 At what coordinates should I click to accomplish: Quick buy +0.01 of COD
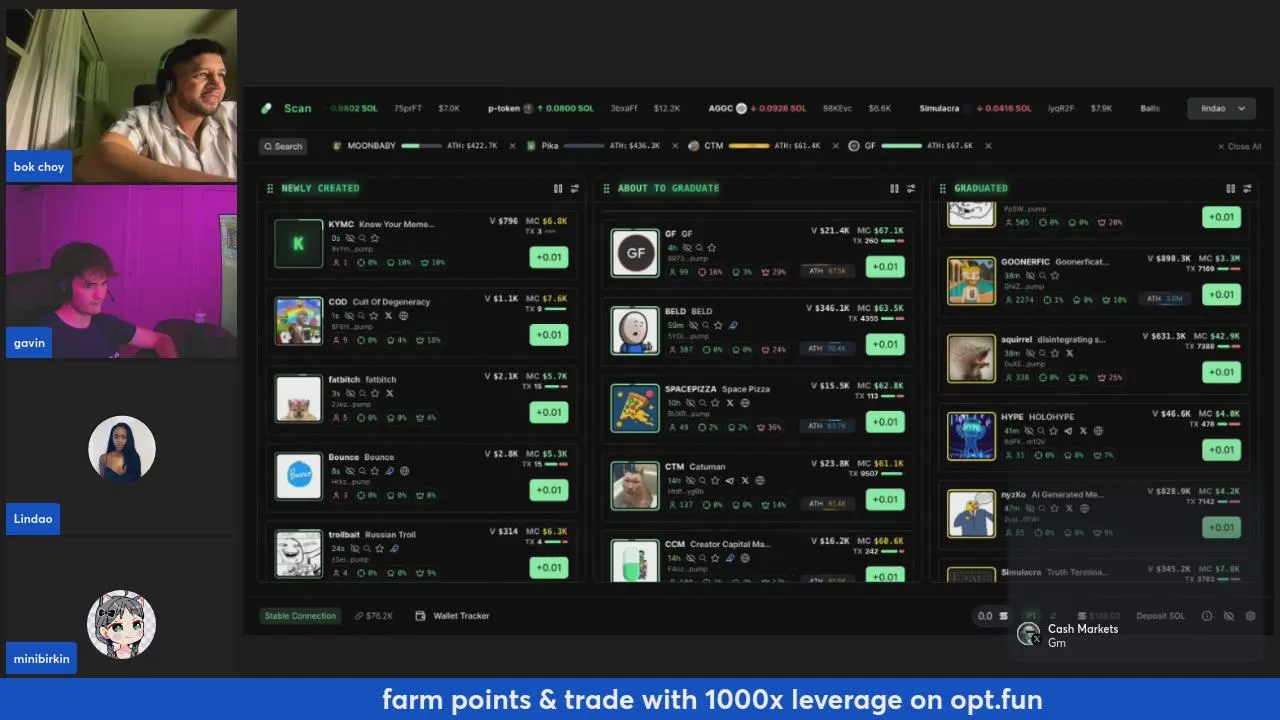(x=549, y=334)
